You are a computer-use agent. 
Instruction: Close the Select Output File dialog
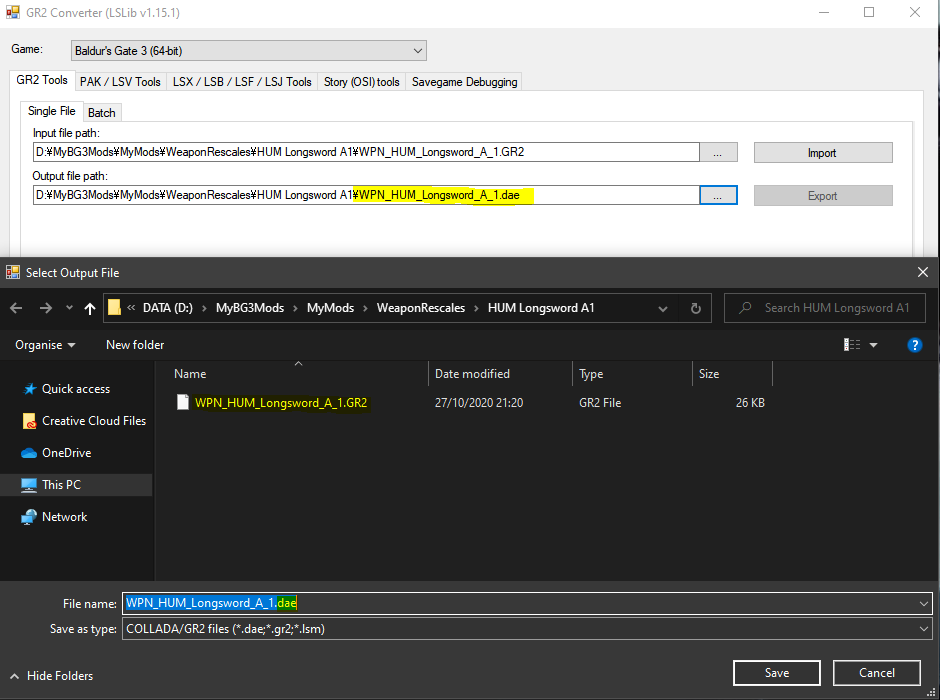click(923, 273)
